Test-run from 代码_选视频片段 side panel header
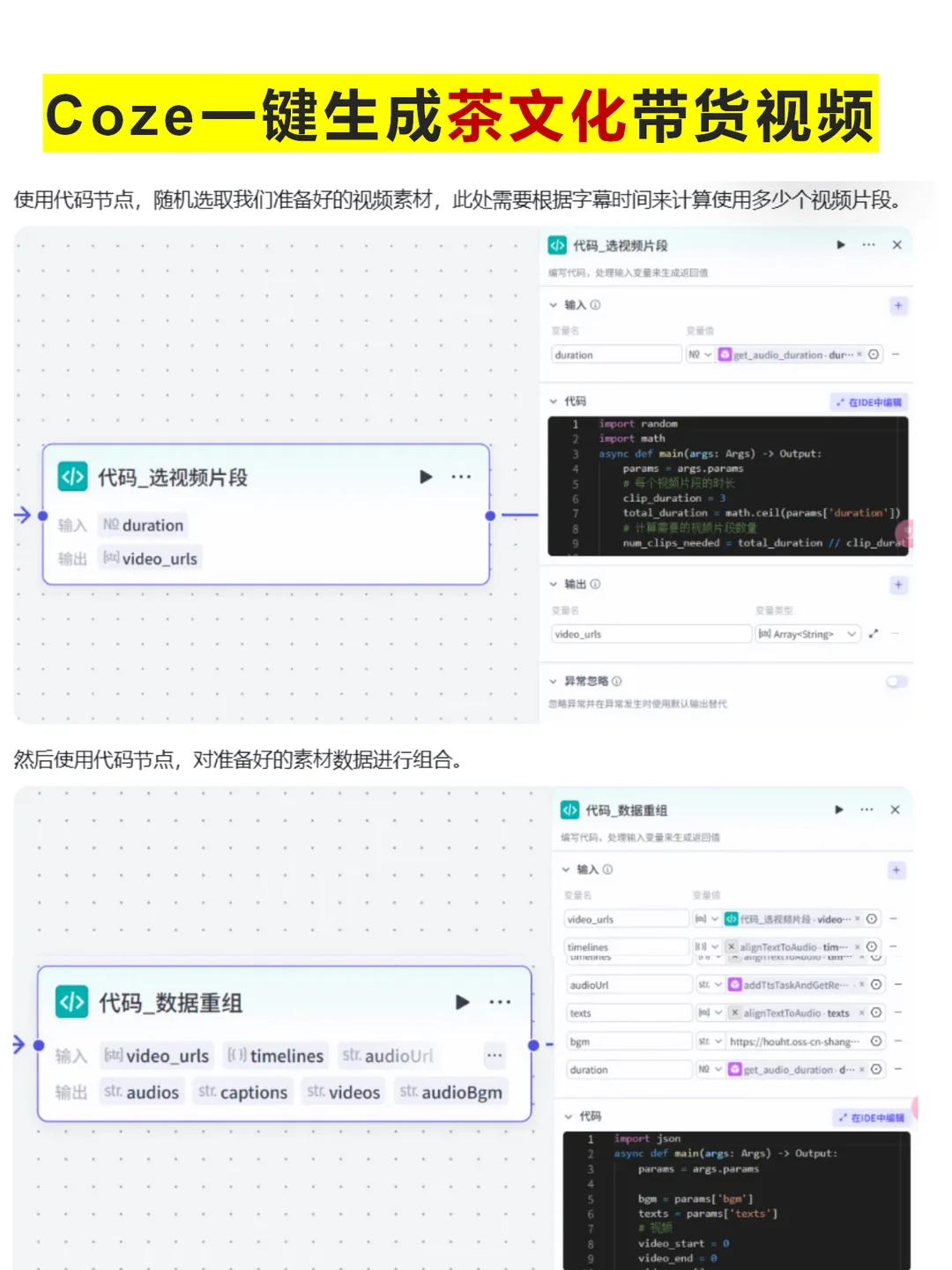This screenshot has width=952, height=1270. tap(841, 245)
